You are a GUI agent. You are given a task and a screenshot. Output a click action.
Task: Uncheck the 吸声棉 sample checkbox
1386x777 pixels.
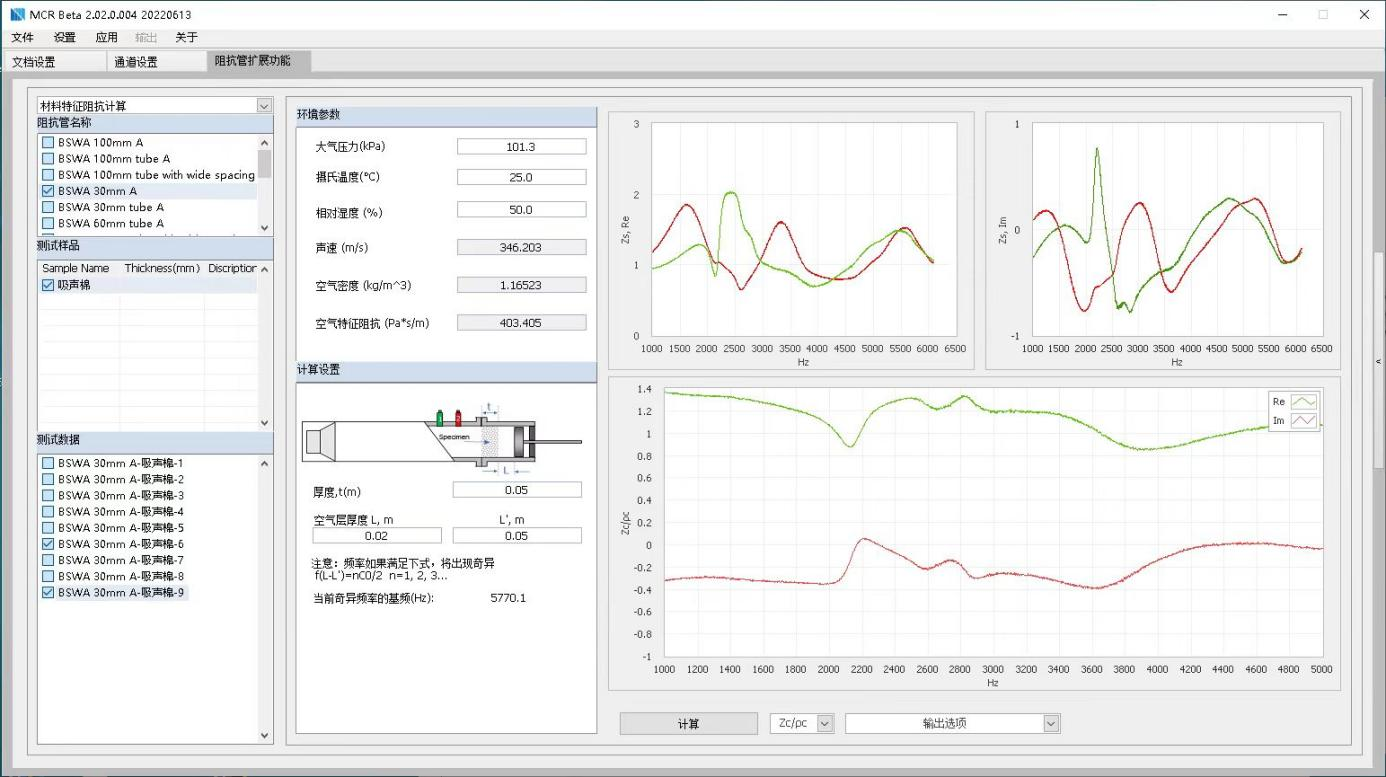pos(48,285)
